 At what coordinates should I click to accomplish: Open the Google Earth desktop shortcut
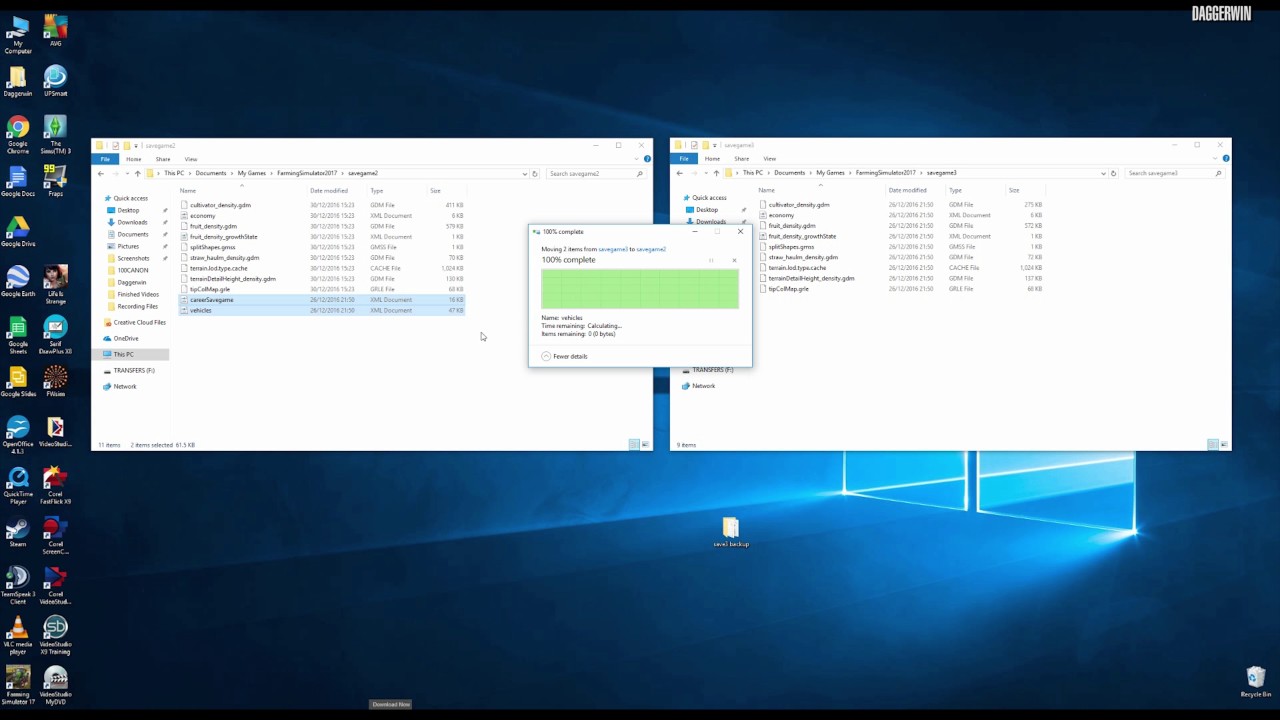[x=18, y=282]
